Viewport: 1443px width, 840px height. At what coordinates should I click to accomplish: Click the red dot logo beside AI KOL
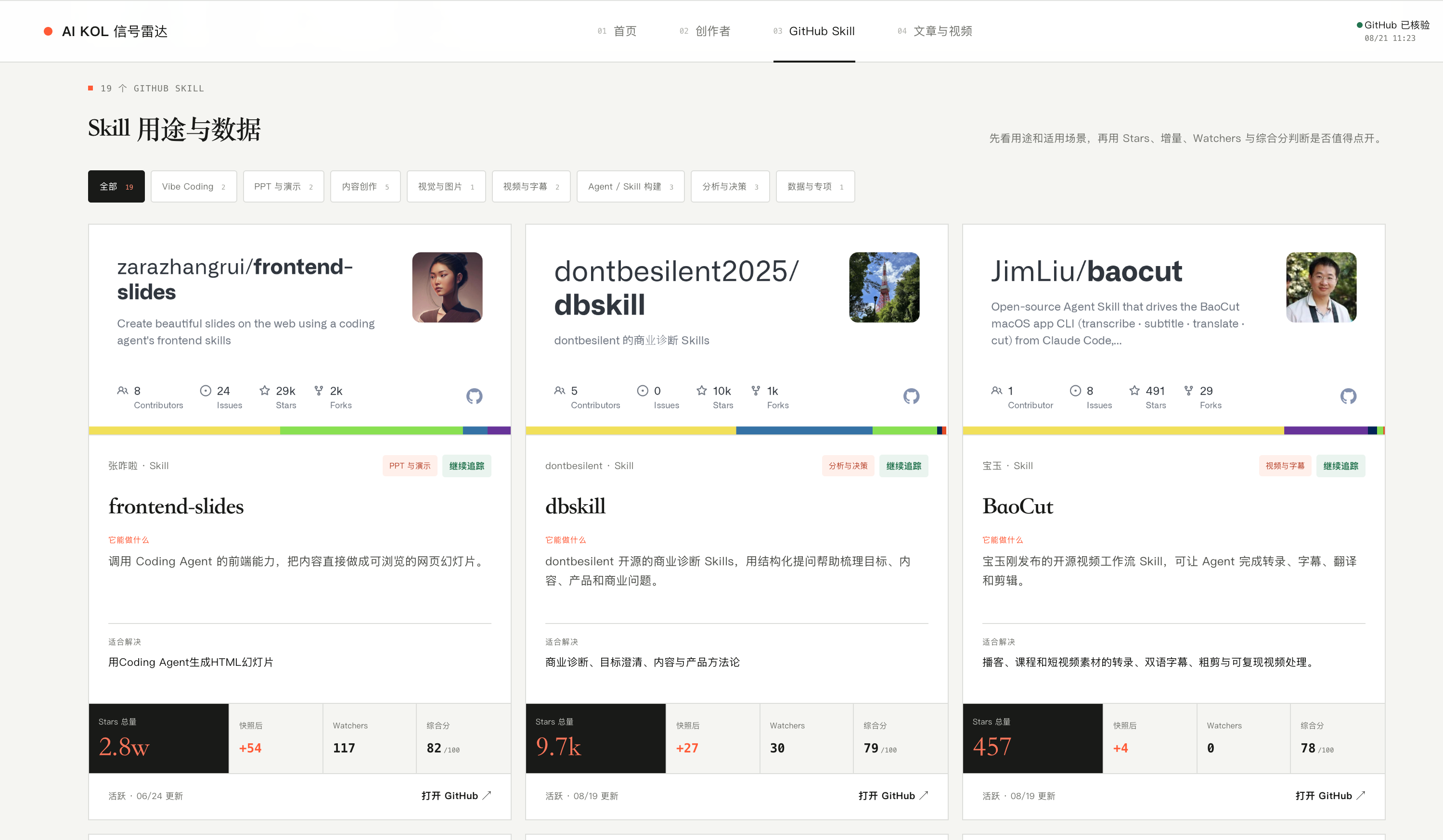[x=48, y=31]
